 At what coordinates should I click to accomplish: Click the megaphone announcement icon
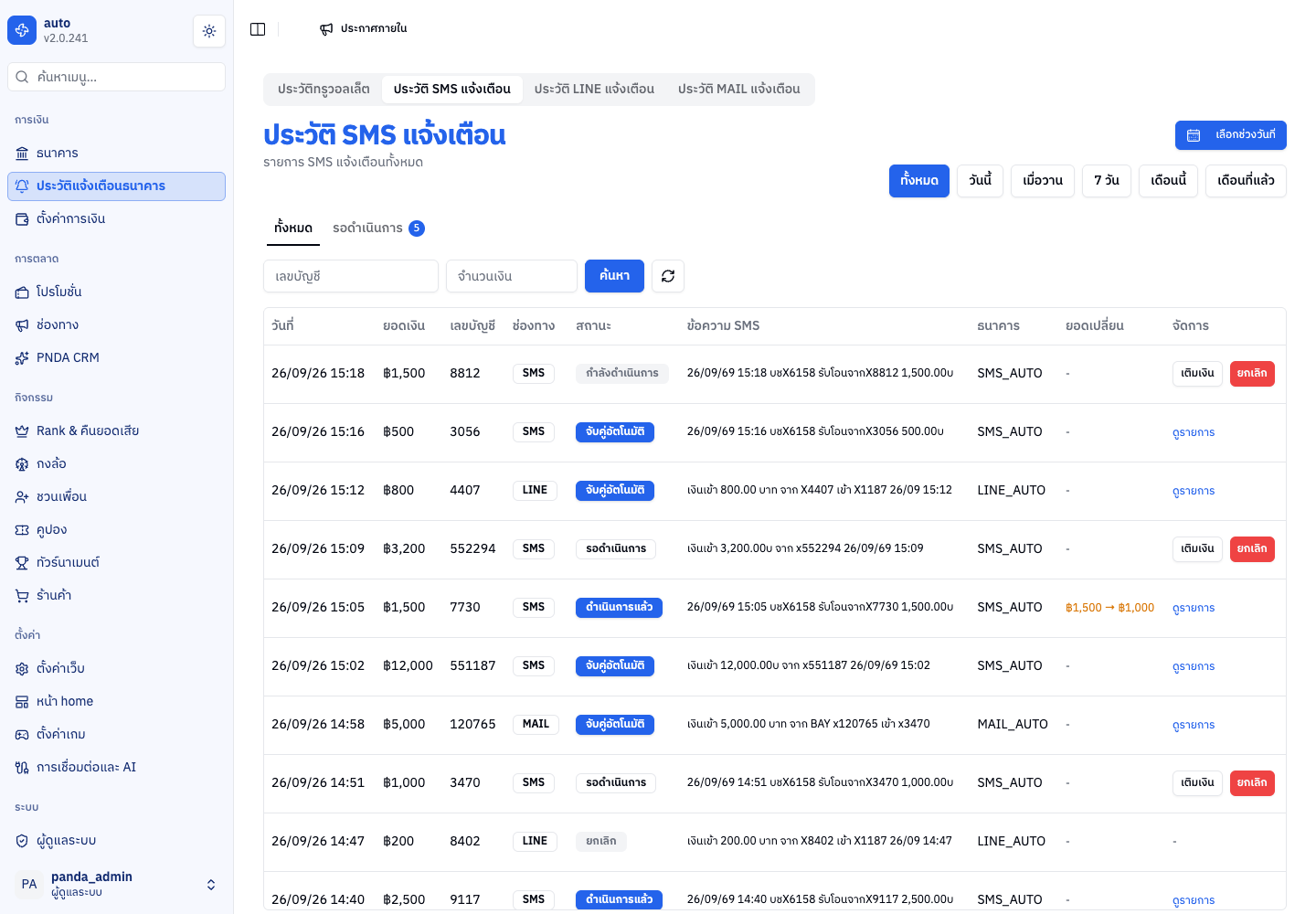[326, 29]
